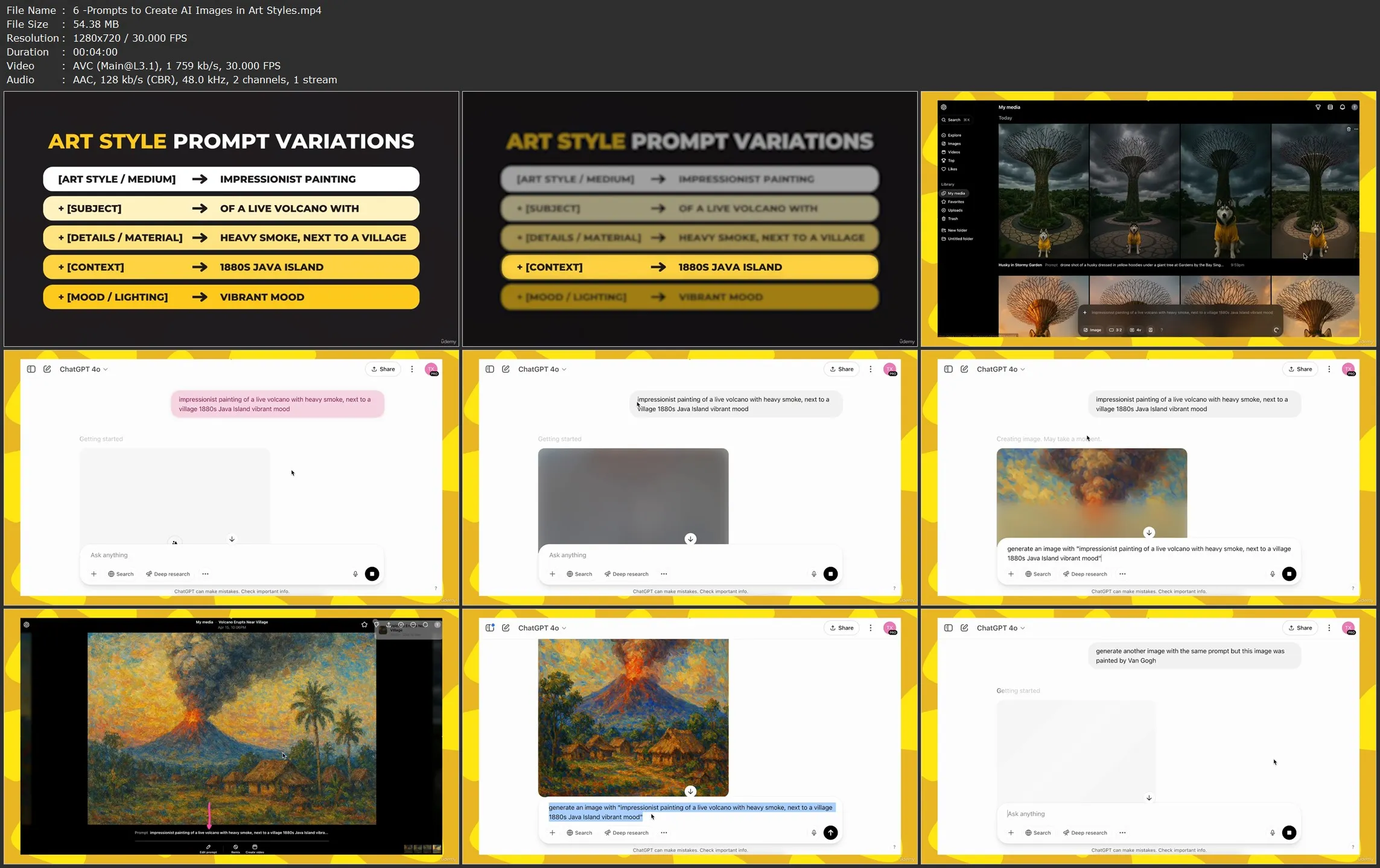Open Explore in the Sora sidebar

(952, 135)
